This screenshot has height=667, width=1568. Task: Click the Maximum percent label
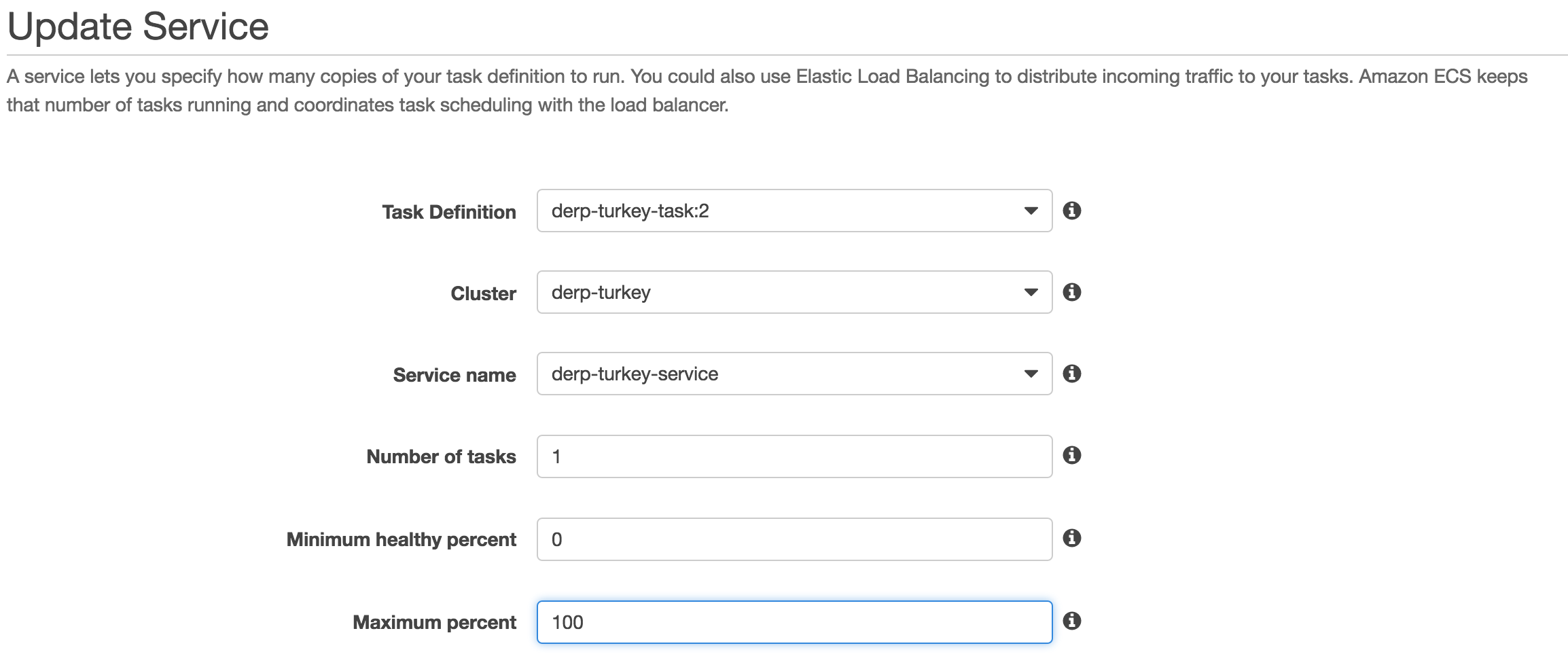pos(434,622)
